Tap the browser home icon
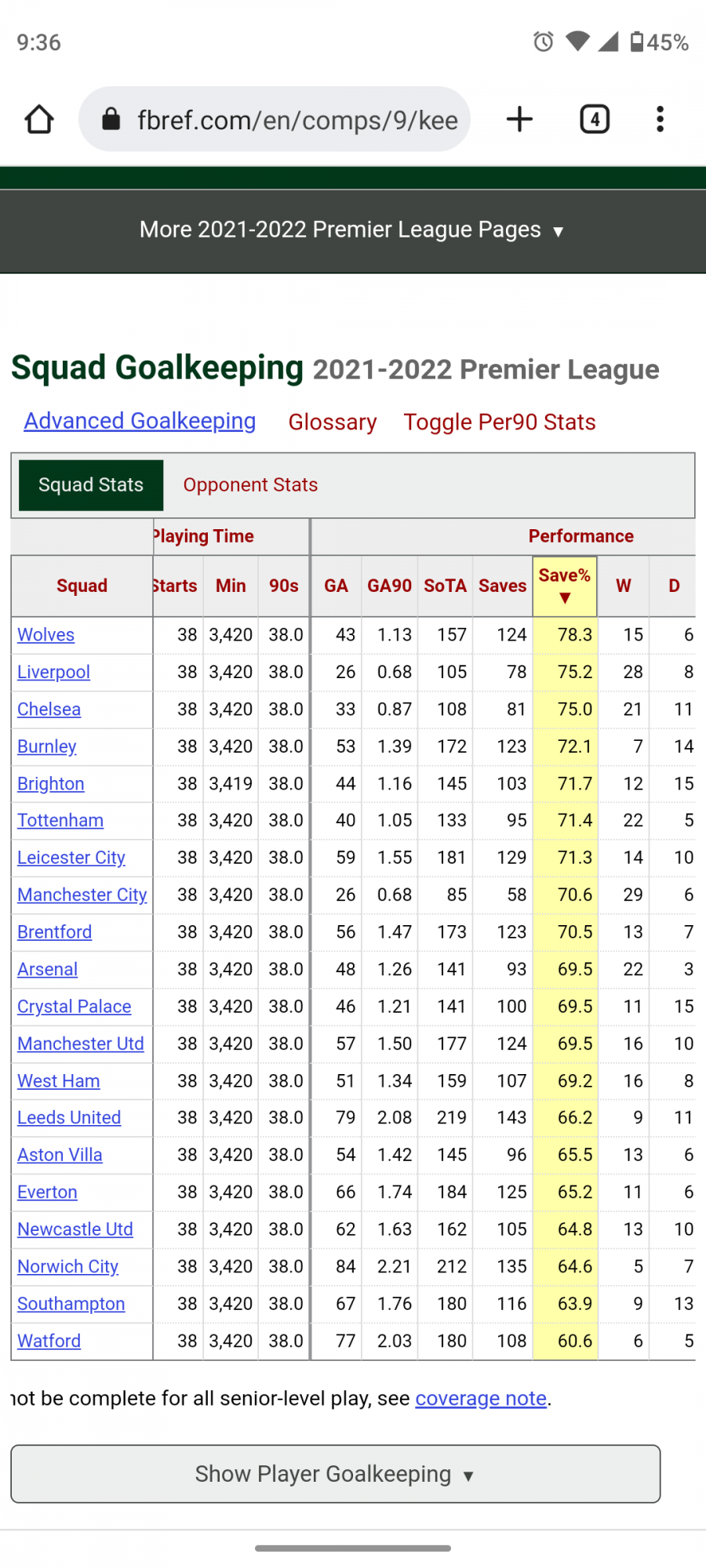The width and height of the screenshot is (706, 1568). pos(39,120)
